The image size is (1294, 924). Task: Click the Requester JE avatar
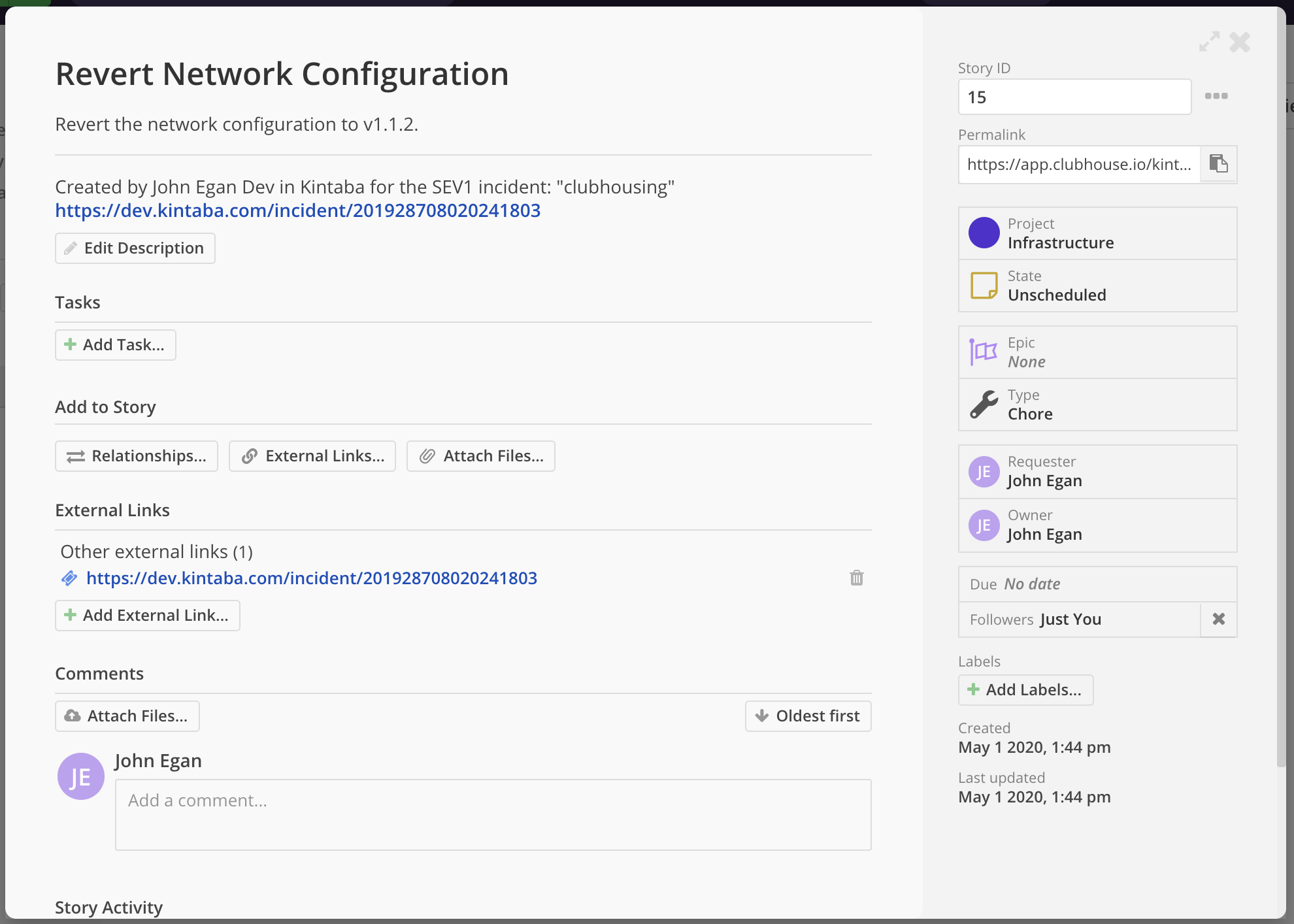coord(983,472)
